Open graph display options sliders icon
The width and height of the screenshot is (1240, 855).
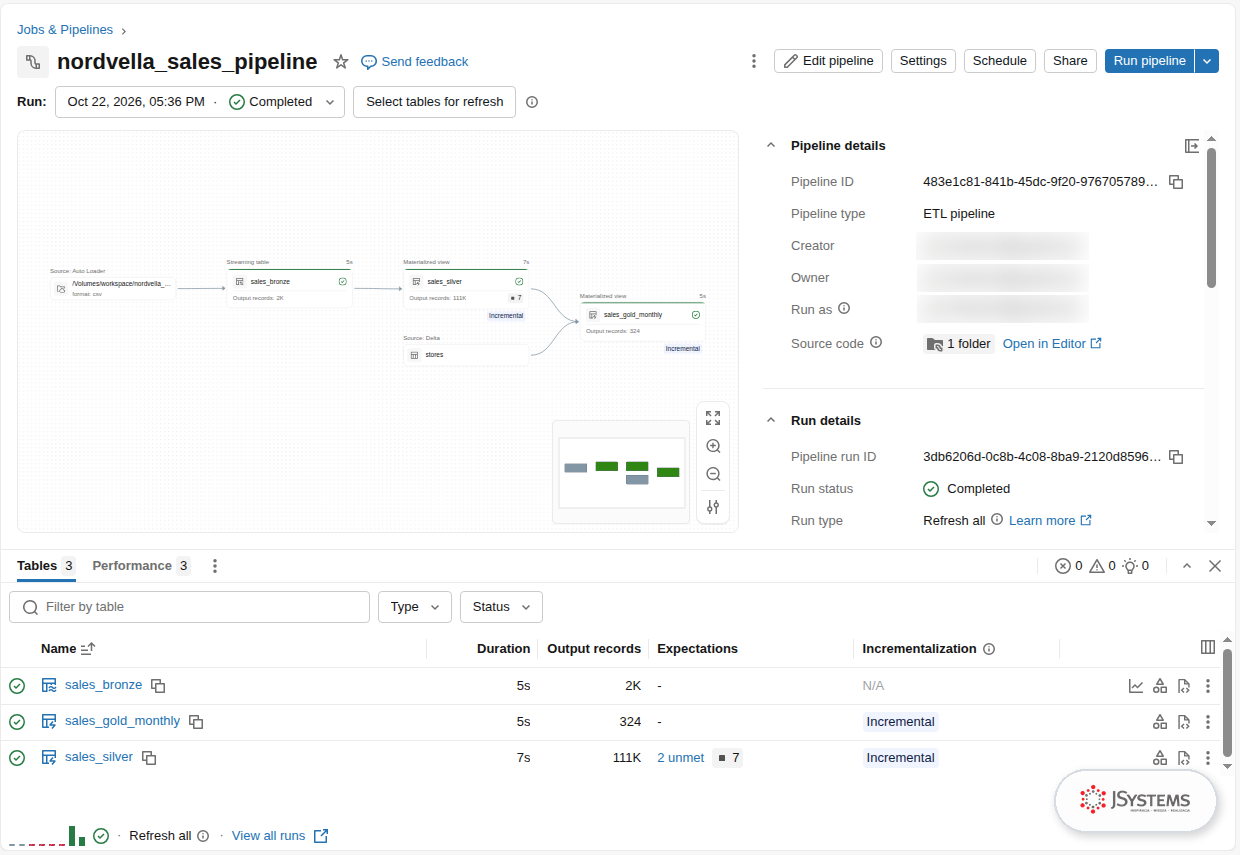point(713,507)
